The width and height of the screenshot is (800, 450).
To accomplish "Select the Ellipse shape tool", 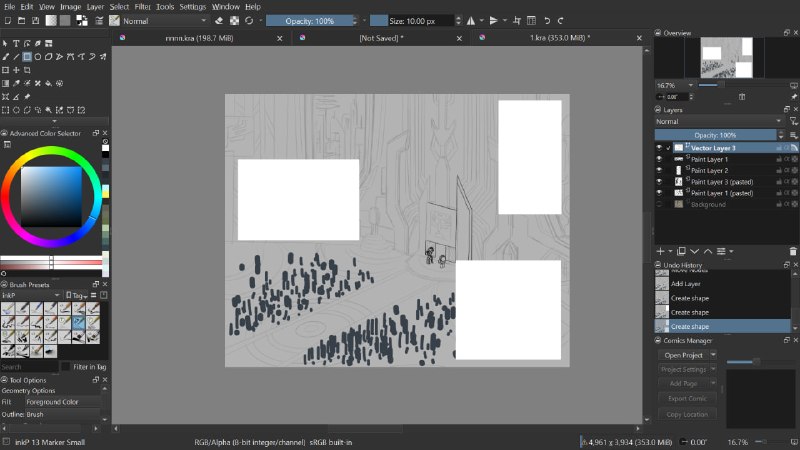I will click(38, 57).
